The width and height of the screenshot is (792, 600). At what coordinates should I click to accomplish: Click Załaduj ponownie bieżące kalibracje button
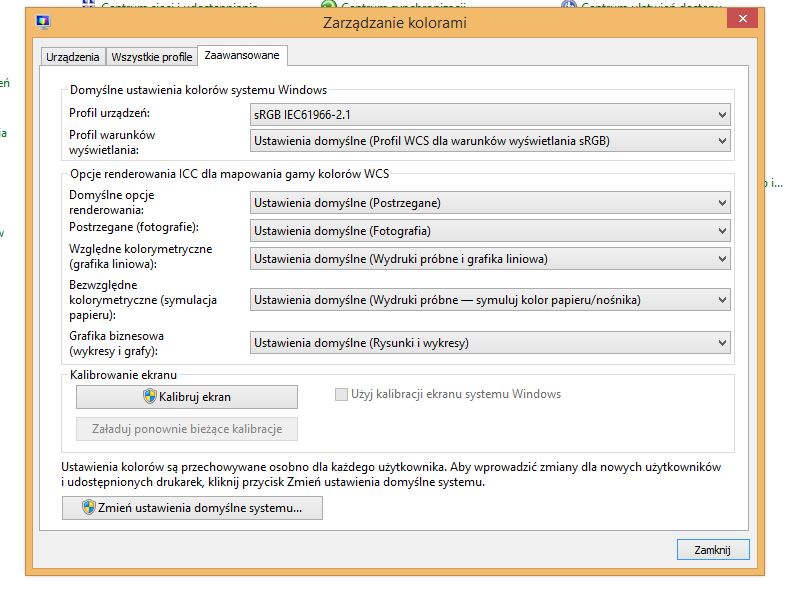point(187,429)
